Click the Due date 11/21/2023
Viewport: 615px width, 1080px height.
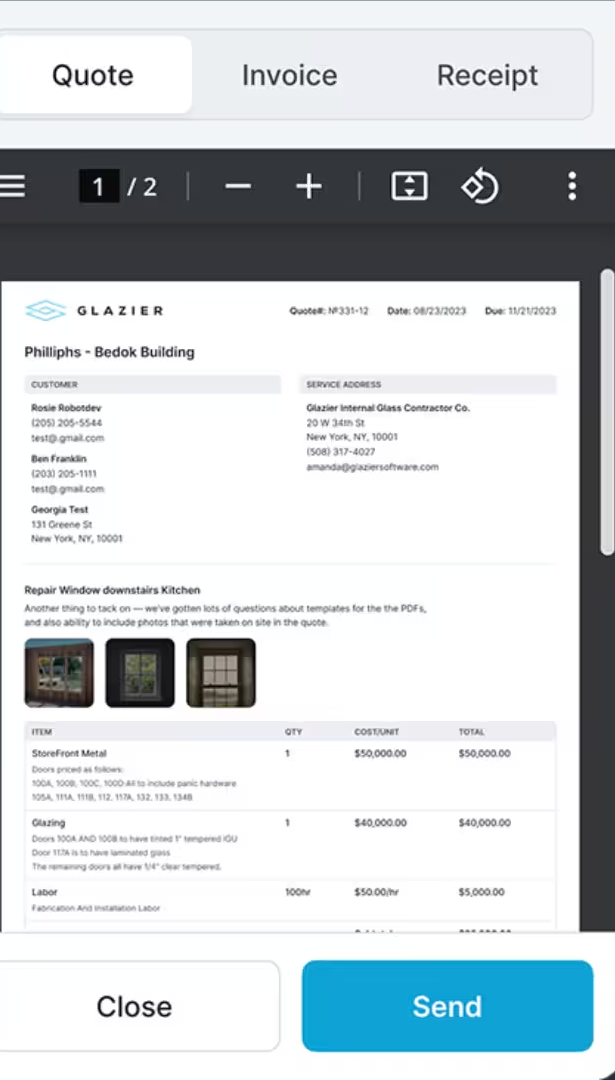pyautogui.click(x=532, y=311)
